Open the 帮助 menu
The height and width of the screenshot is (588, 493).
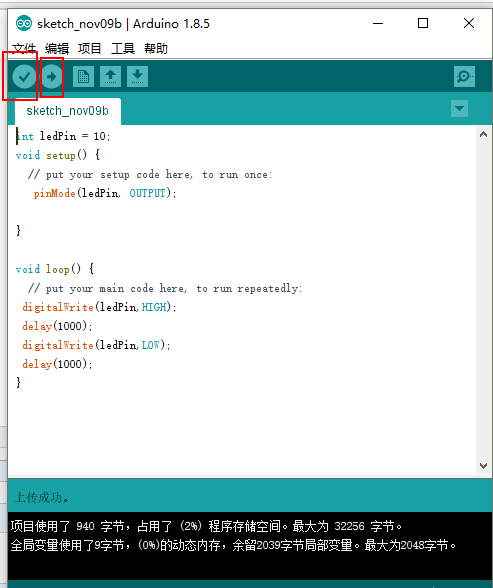[156, 49]
